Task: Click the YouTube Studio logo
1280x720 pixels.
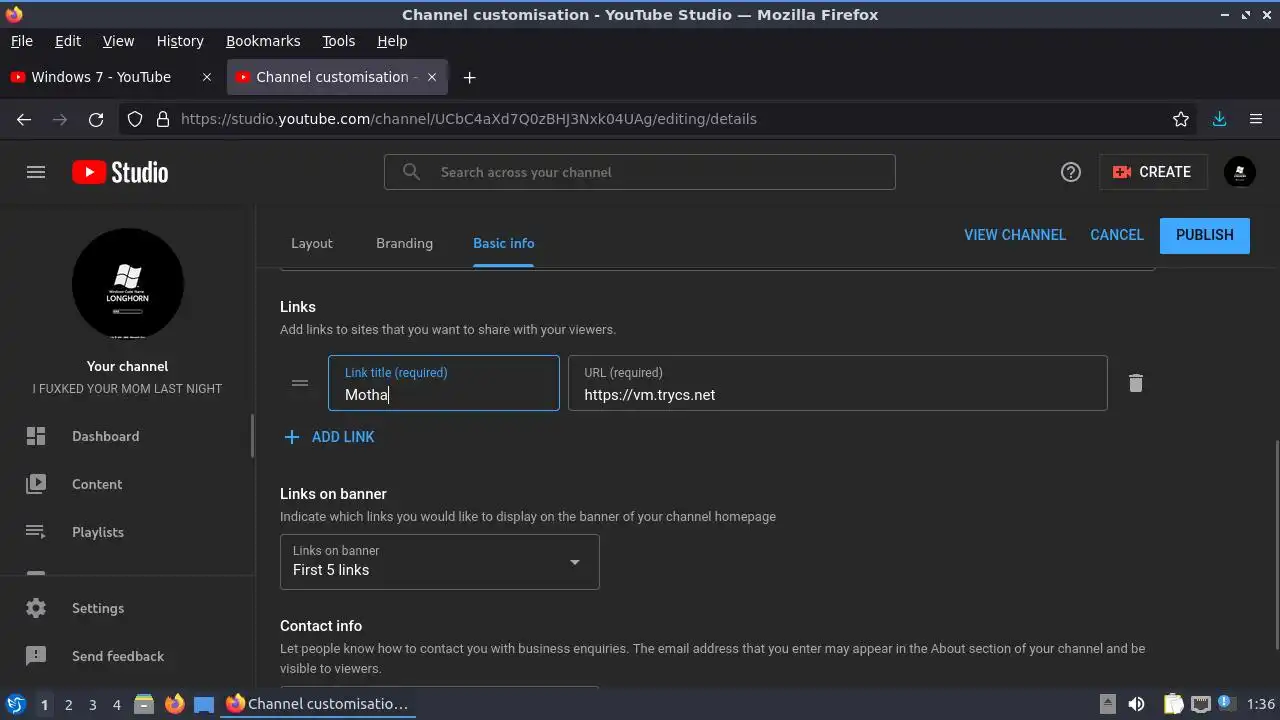Action: (x=120, y=172)
